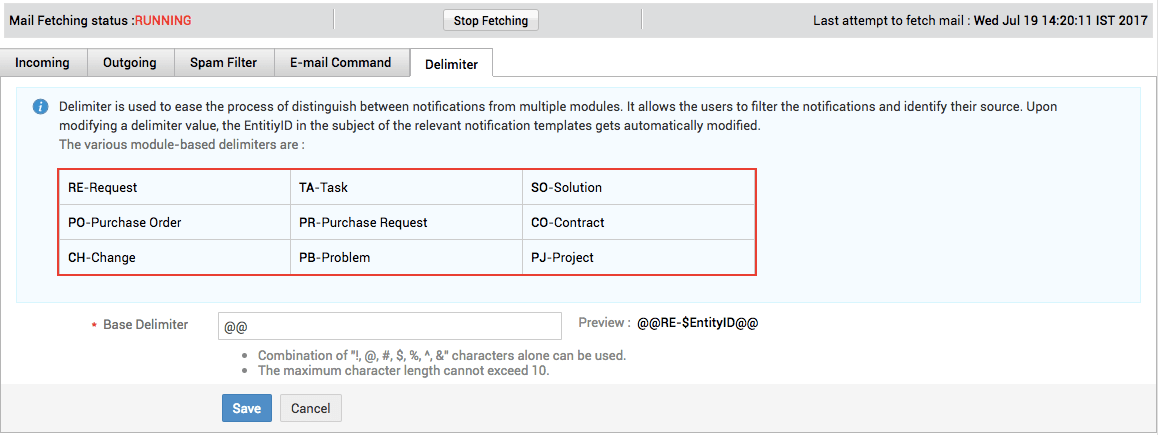Click the PJ-Project delimiter cell
This screenshot has height=435, width=1158.
639,258
